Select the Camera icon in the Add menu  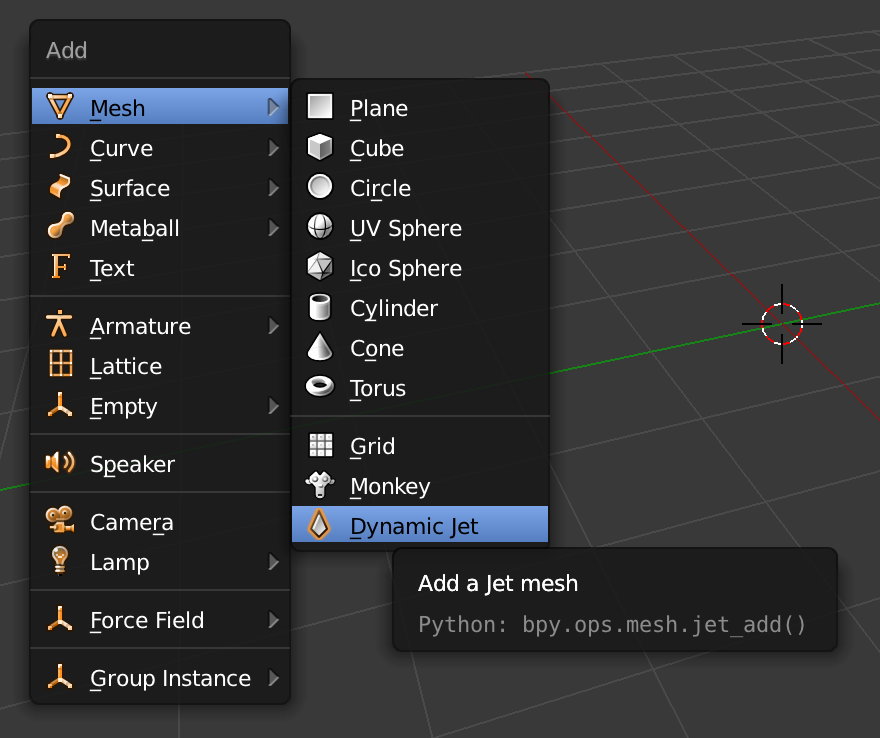[59, 521]
